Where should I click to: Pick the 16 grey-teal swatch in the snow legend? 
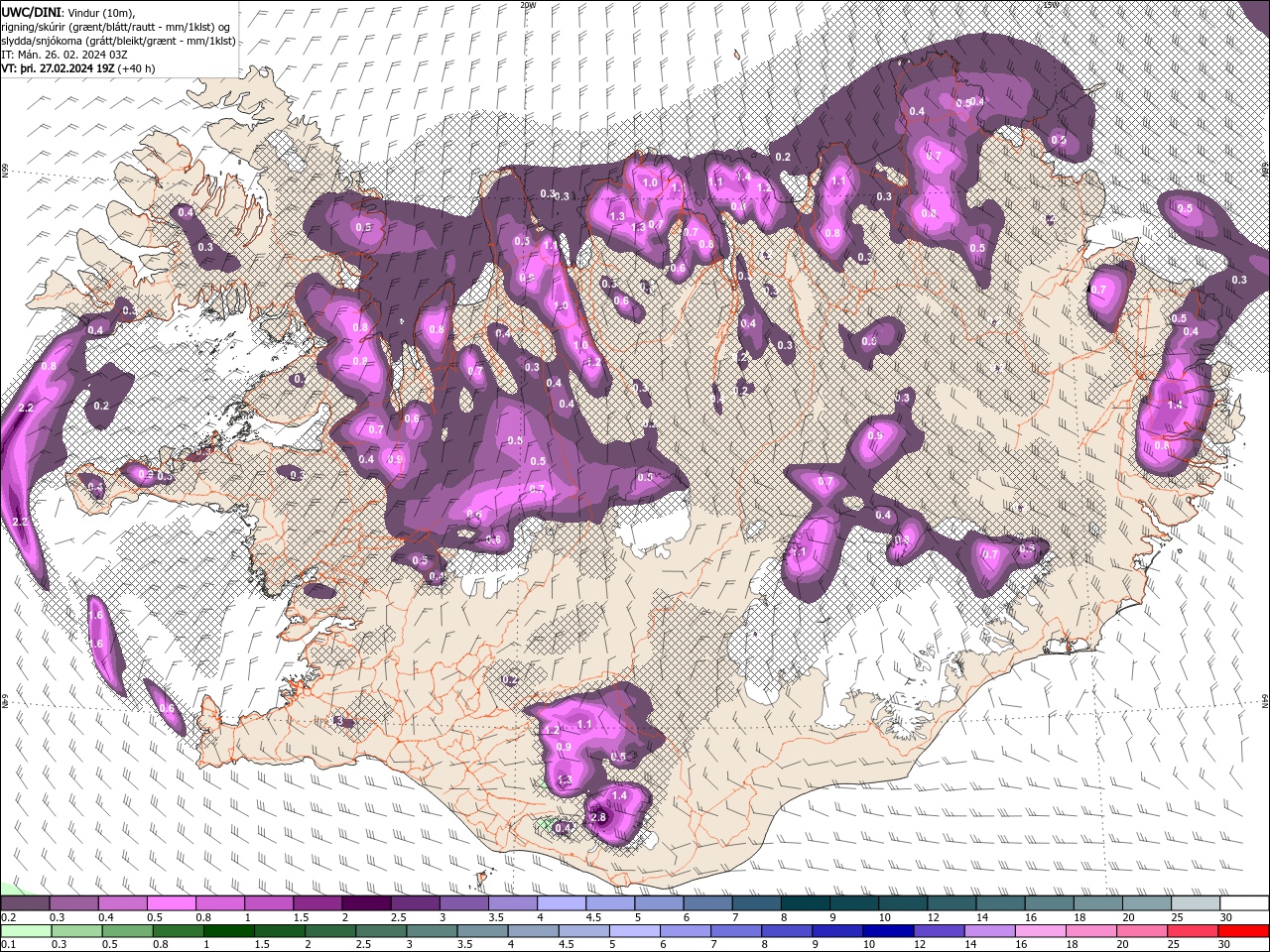[1050, 903]
